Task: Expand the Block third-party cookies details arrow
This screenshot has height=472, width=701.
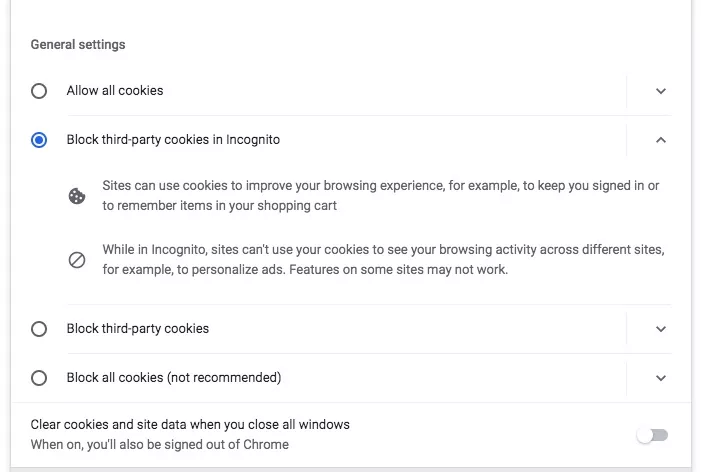Action: (x=661, y=329)
